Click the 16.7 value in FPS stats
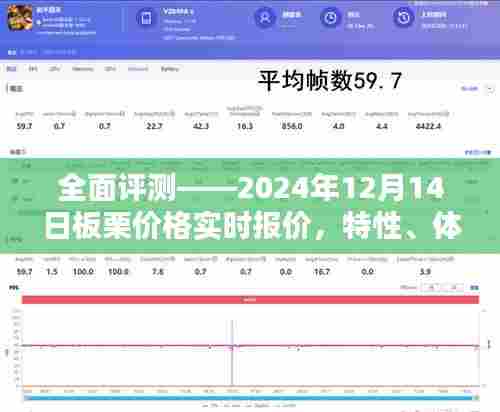Image resolution: width=500 pixels, height=412 pixels. pos(321,272)
